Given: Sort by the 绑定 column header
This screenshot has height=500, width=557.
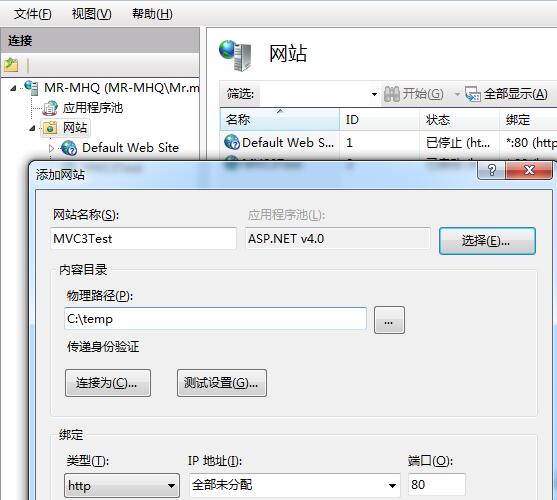Looking at the screenshot, I should tap(528, 120).
